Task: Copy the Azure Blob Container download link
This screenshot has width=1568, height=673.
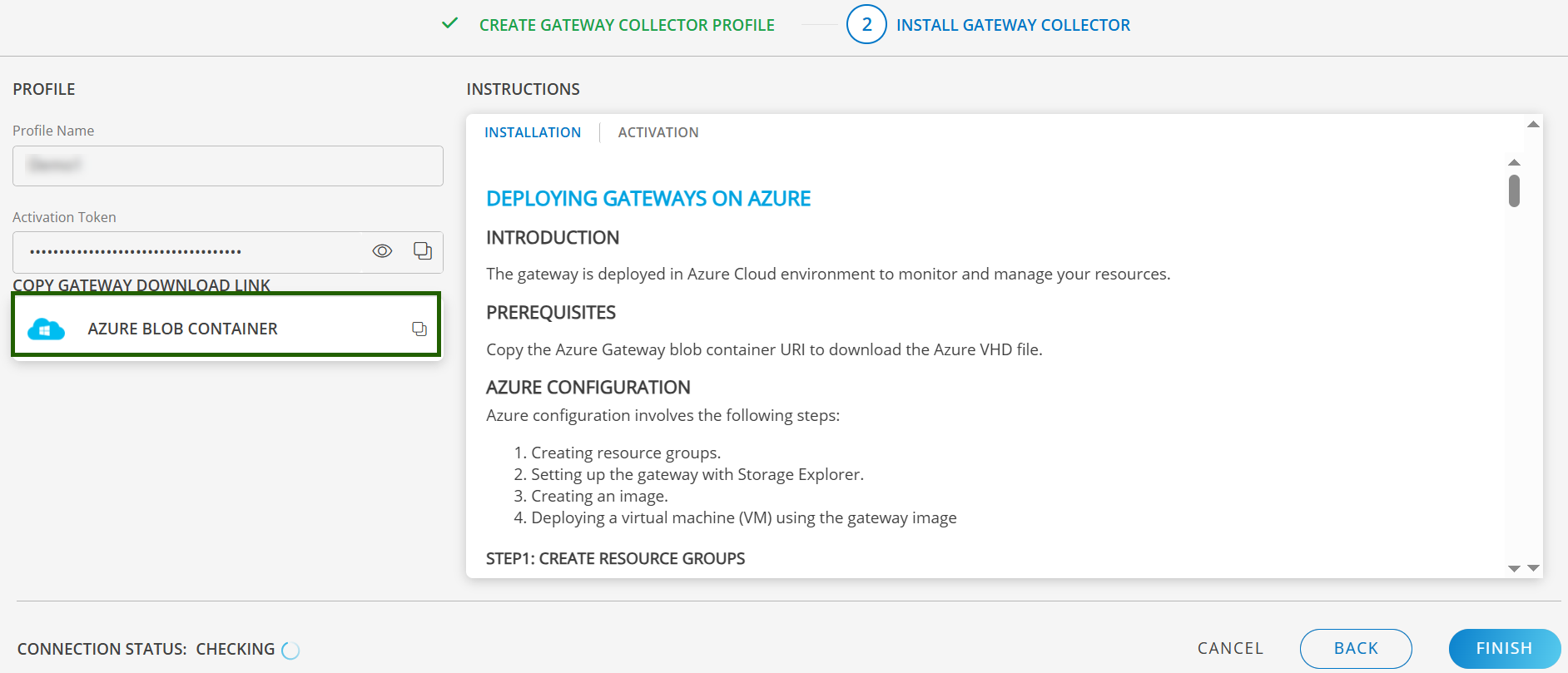Action: pos(419,329)
